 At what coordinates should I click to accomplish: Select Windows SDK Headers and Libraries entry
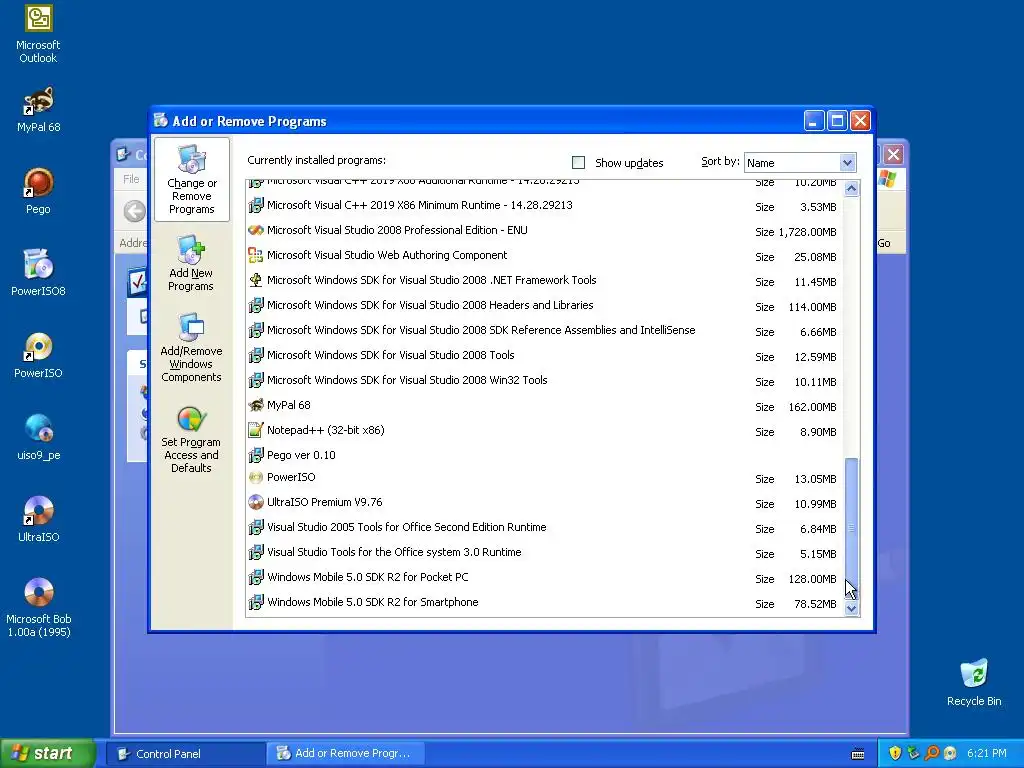pyautogui.click(x=543, y=306)
